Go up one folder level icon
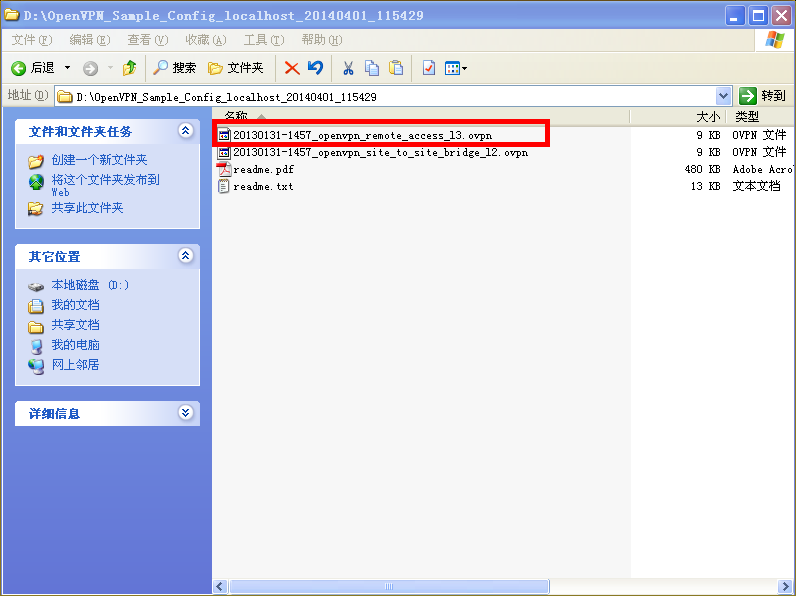 click(x=129, y=68)
